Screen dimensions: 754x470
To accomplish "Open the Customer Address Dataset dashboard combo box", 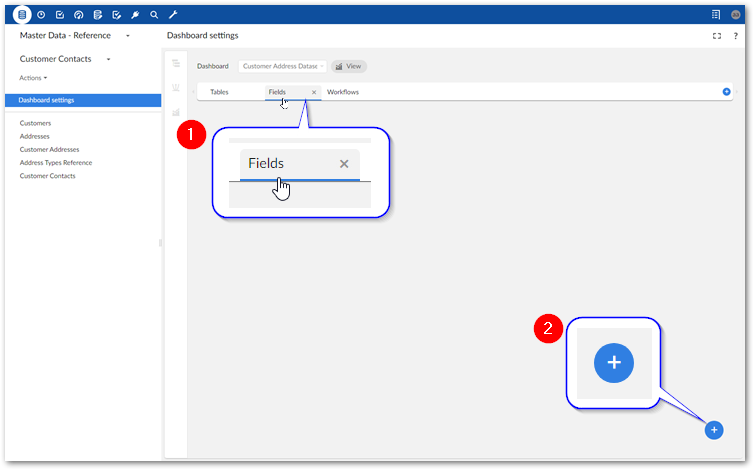I will [283, 66].
